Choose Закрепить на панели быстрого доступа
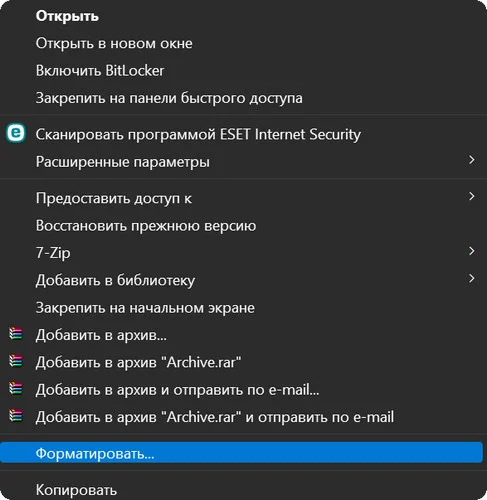The width and height of the screenshot is (487, 500). [x=169, y=98]
